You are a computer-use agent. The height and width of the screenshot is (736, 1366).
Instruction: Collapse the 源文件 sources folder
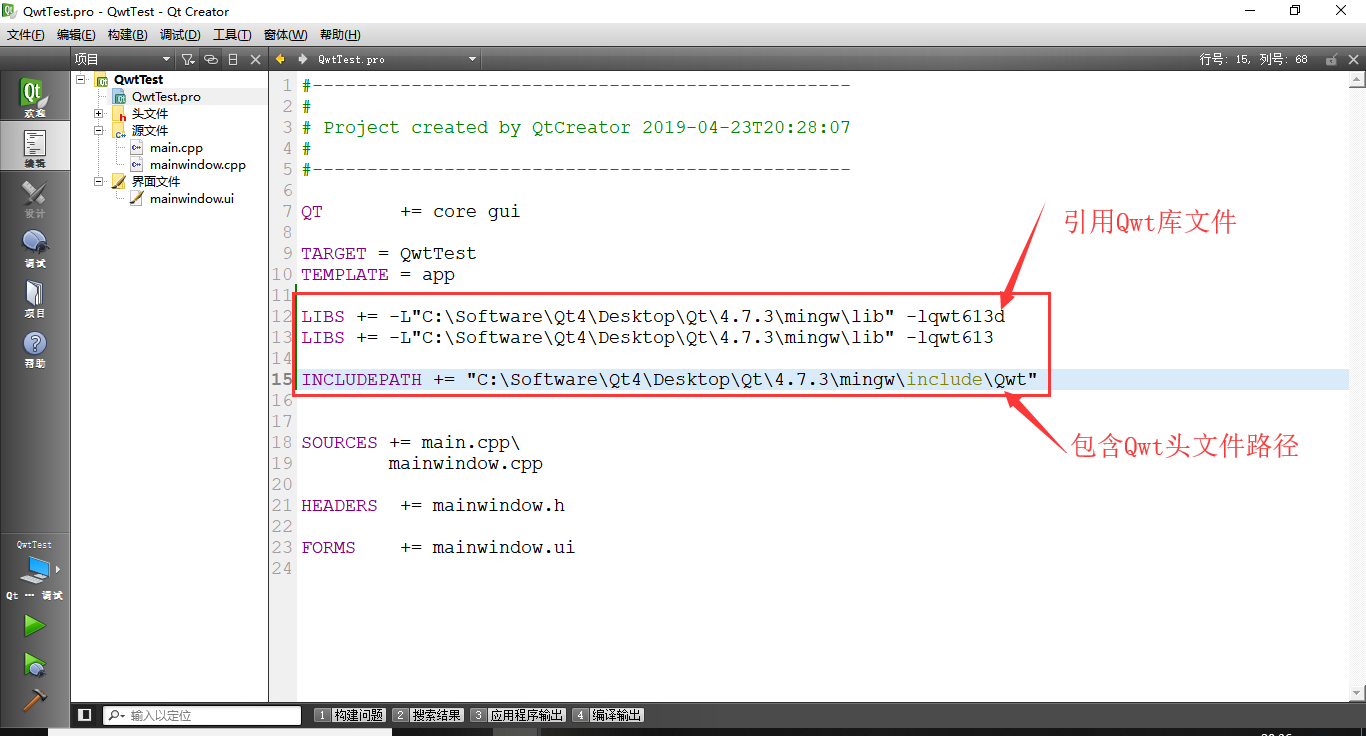[x=99, y=130]
